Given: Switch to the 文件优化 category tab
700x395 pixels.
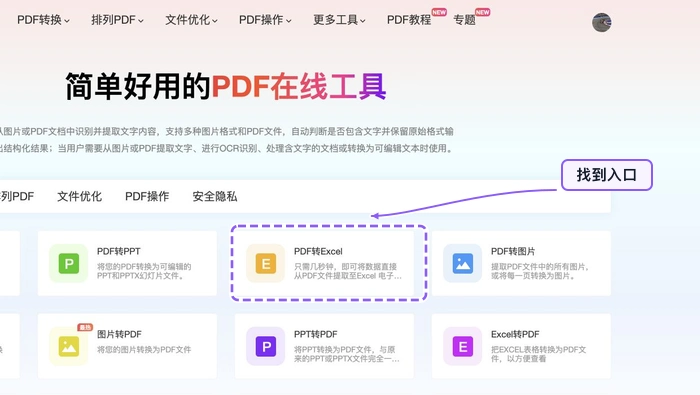Looking at the screenshot, I should tap(79, 196).
